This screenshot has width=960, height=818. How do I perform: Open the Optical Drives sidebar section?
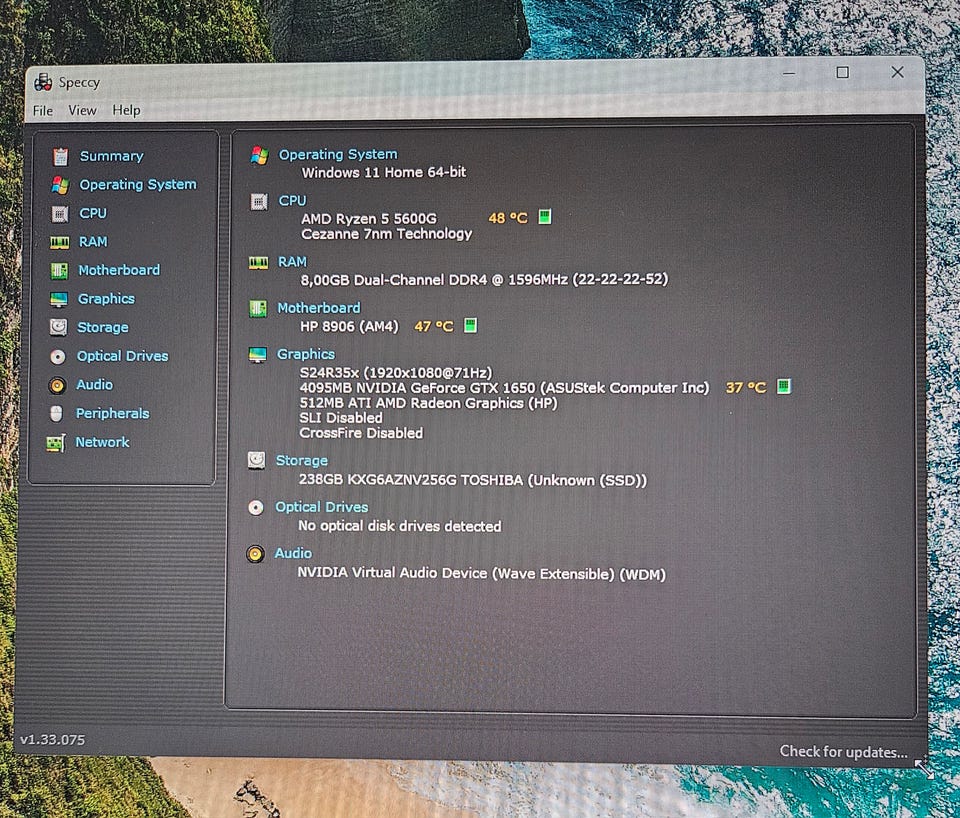(122, 356)
